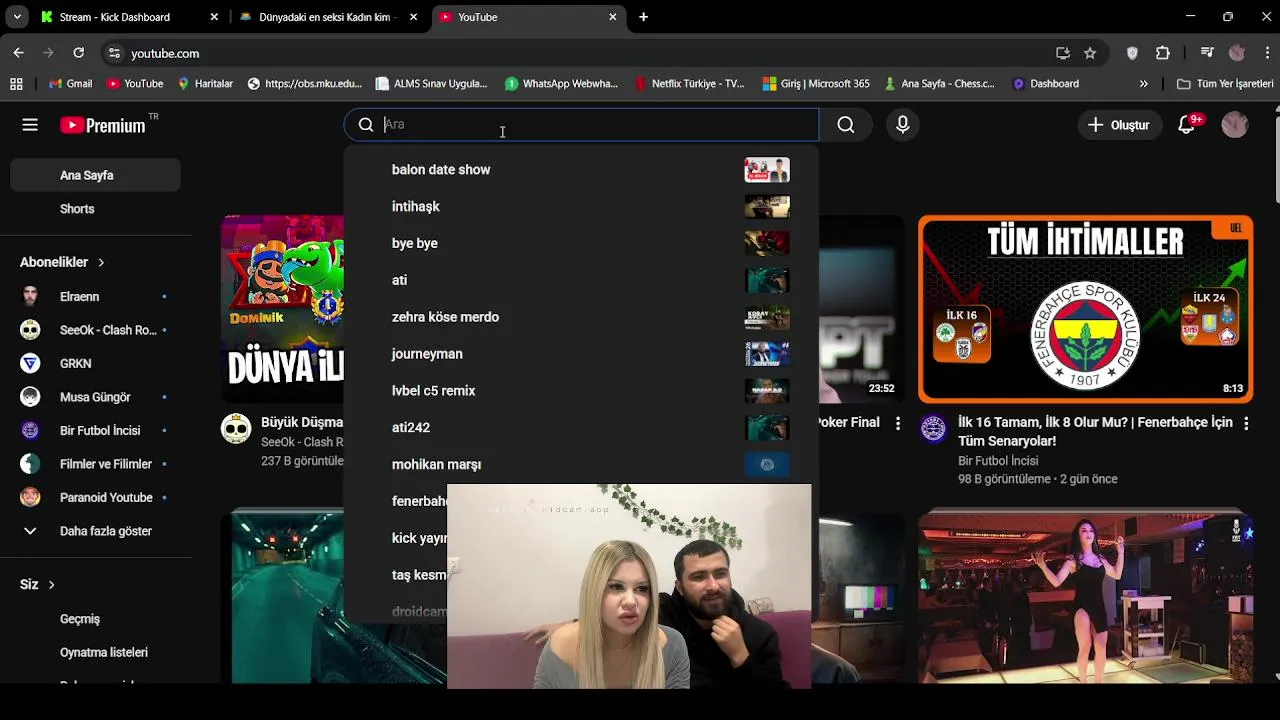Open options menu for Fenerbahçe senaryolar video
This screenshot has width=1280, height=720.
tap(1246, 424)
